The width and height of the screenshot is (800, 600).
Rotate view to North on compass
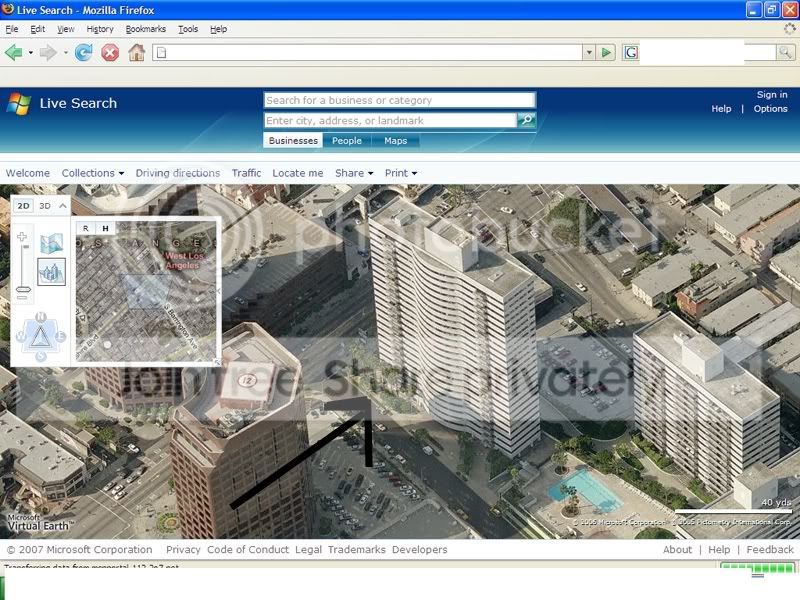click(x=40, y=317)
